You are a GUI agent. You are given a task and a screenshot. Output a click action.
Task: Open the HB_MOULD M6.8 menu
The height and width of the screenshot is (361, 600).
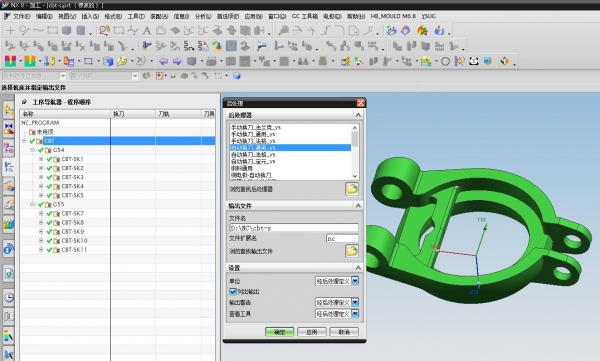[x=393, y=16]
